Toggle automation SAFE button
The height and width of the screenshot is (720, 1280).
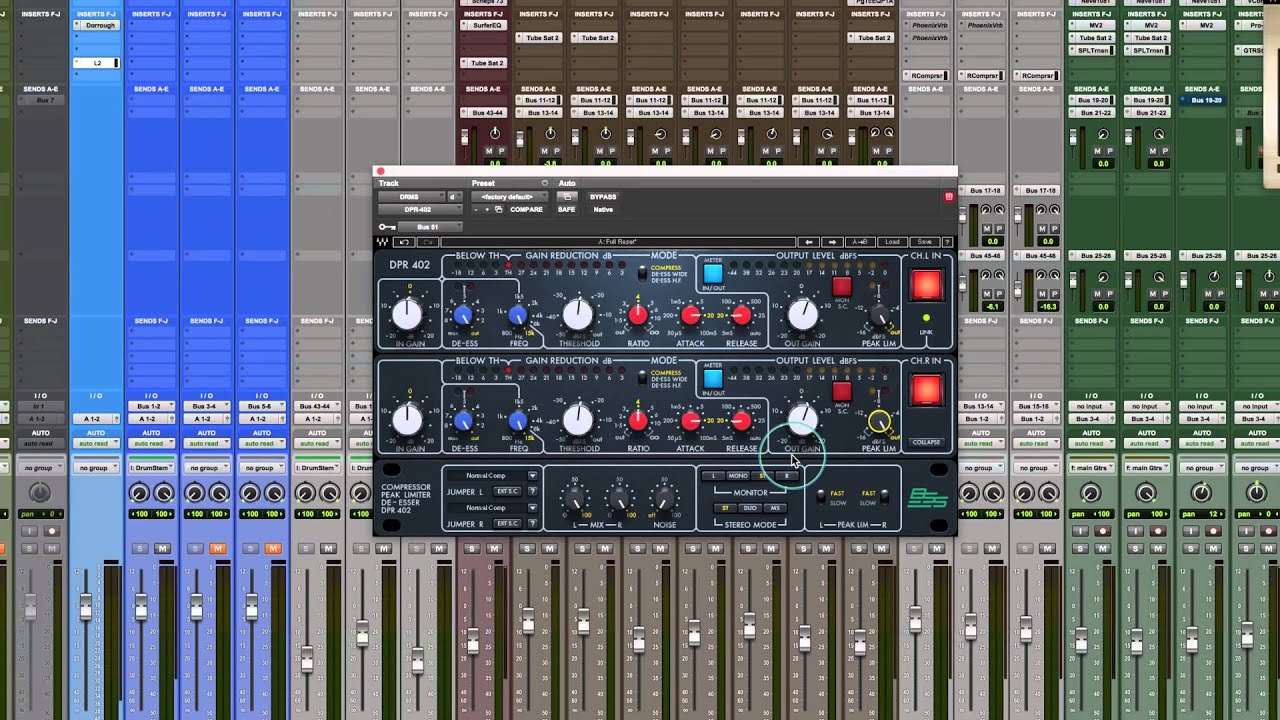[x=567, y=210]
